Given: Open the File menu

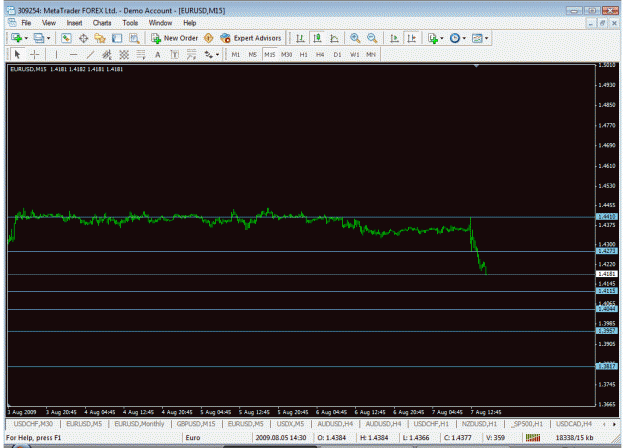Looking at the screenshot, I should [x=26, y=23].
